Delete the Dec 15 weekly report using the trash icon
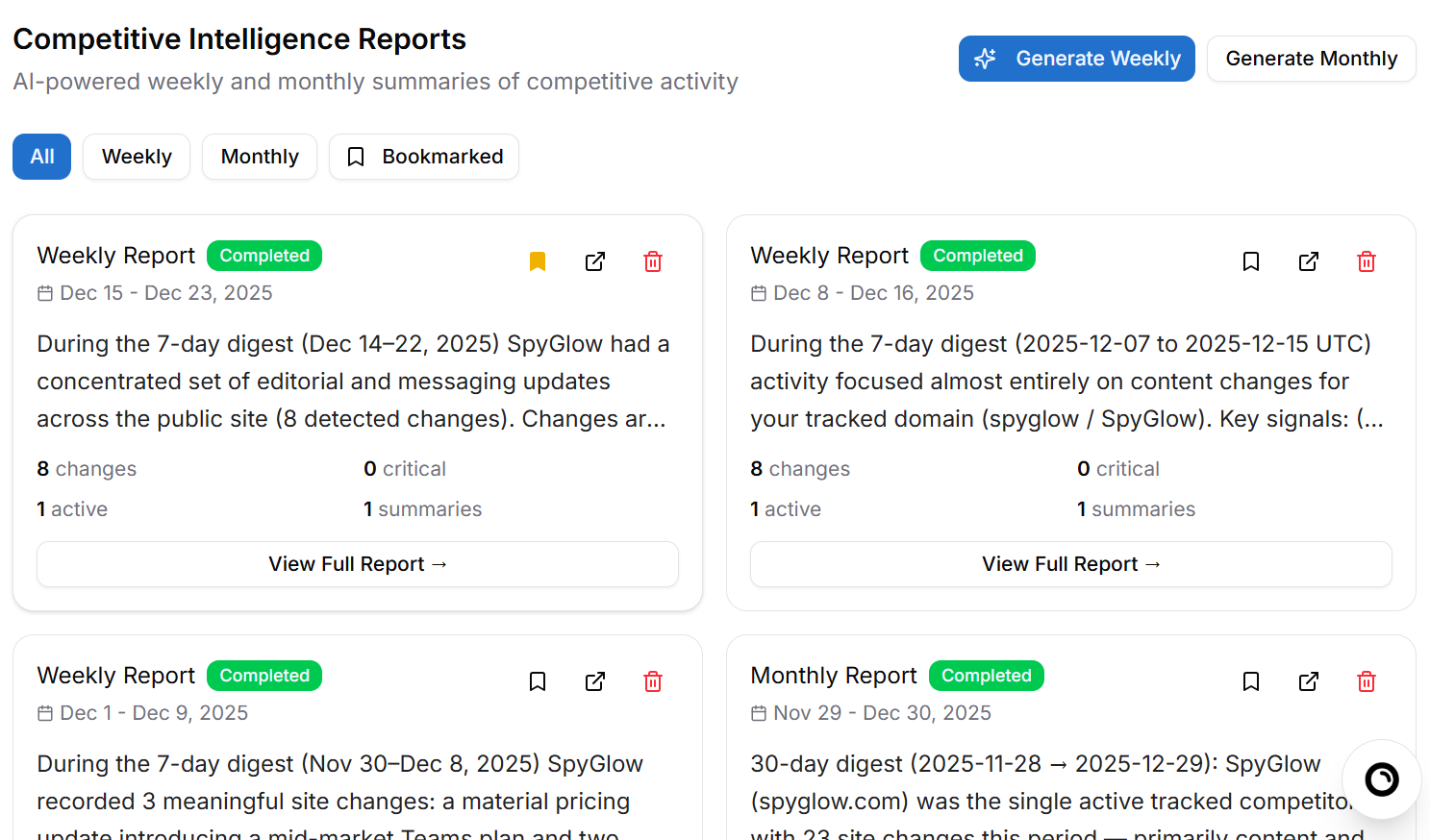Image resolution: width=1430 pixels, height=840 pixels. click(x=653, y=260)
